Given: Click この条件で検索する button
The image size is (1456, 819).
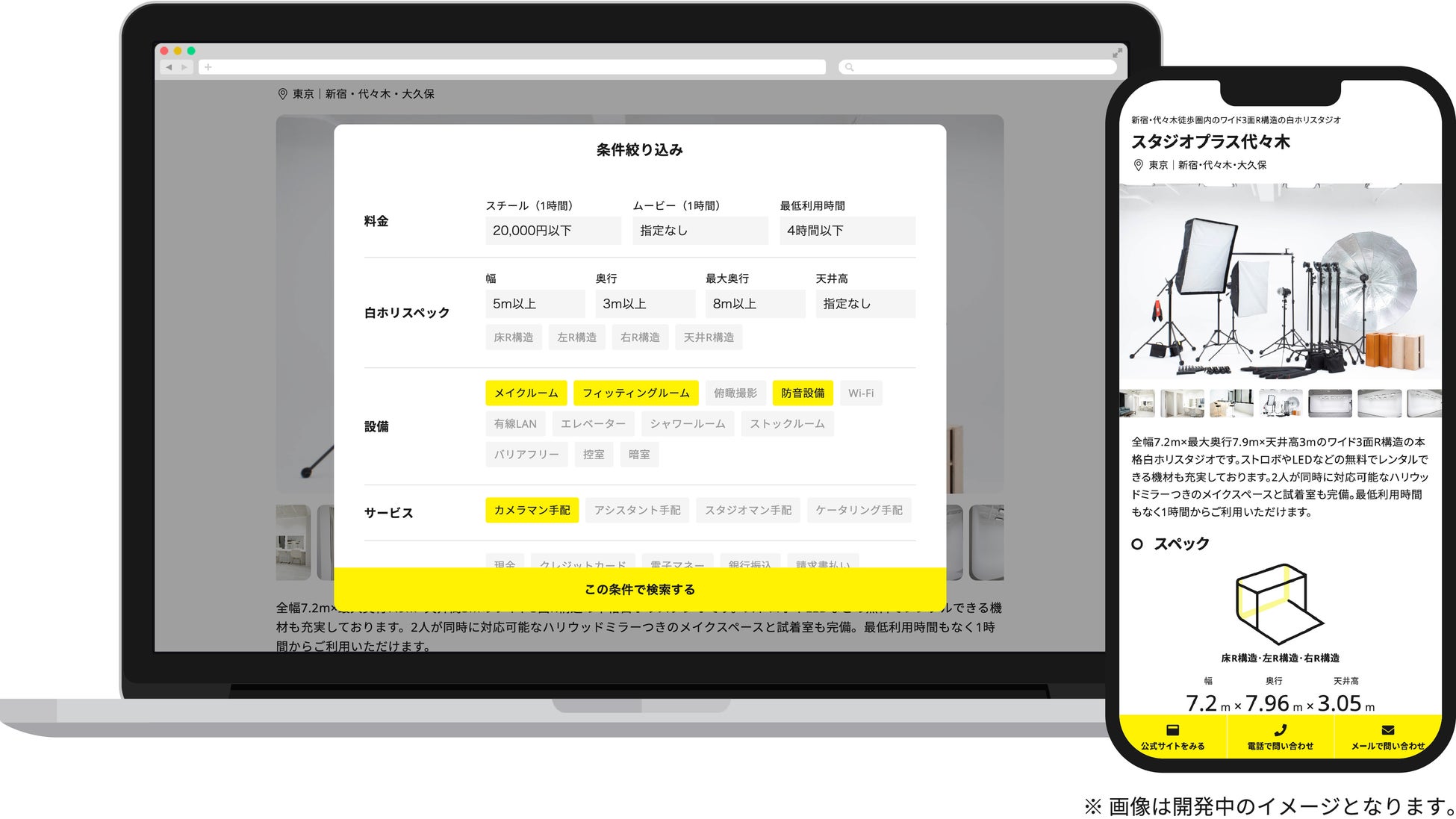Looking at the screenshot, I should [x=639, y=590].
